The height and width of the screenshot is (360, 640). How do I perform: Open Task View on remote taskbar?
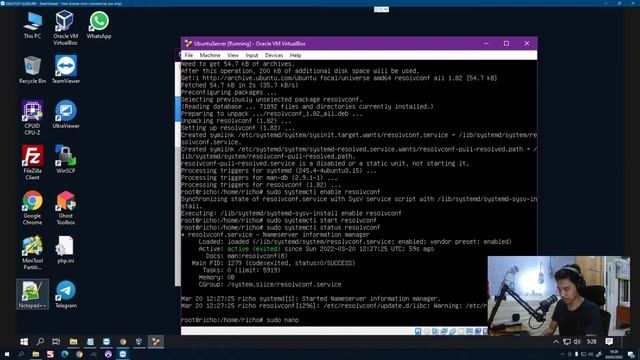[56, 341]
